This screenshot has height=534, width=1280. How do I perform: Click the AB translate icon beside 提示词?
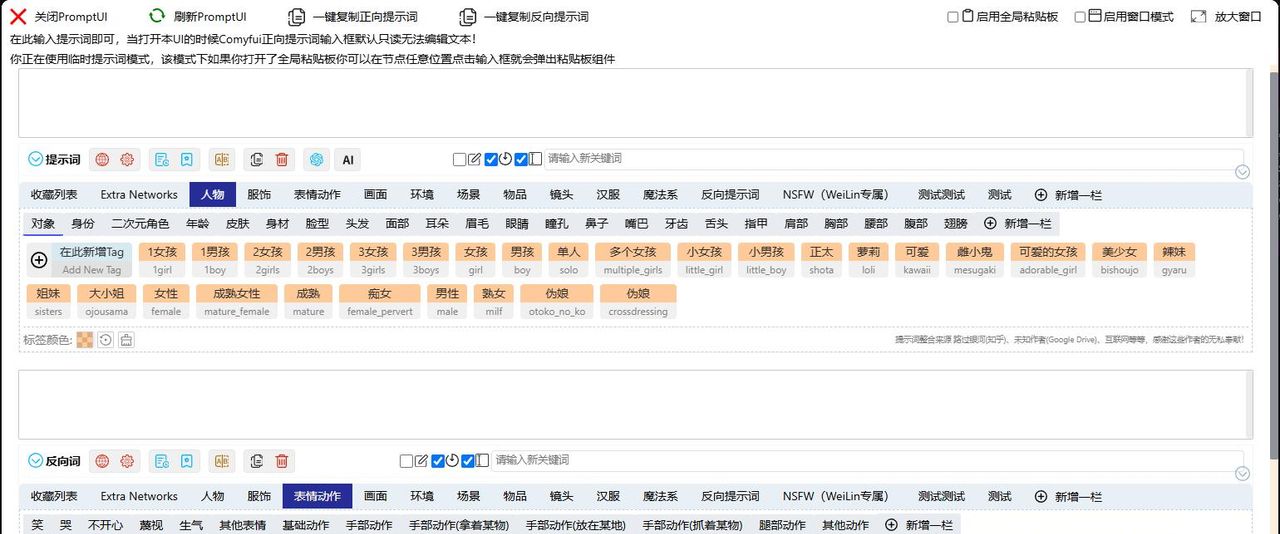click(222, 159)
